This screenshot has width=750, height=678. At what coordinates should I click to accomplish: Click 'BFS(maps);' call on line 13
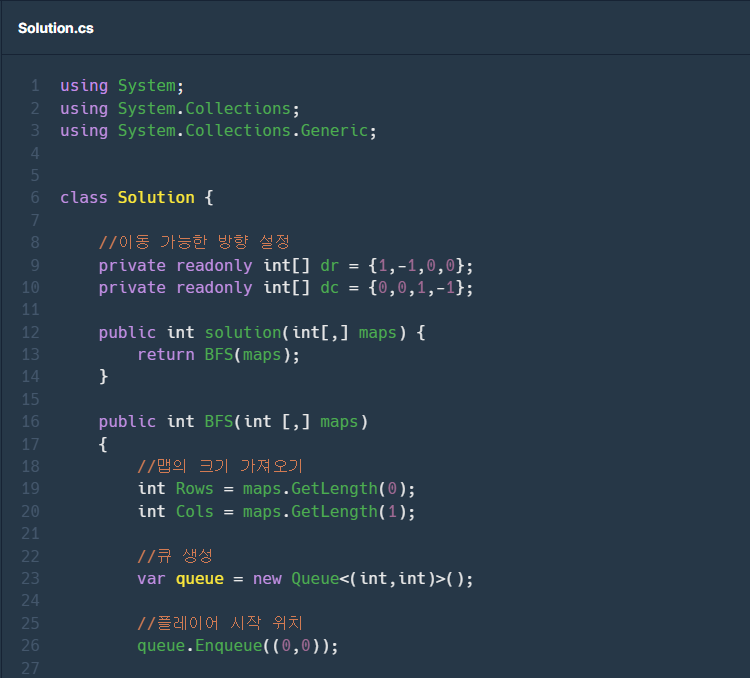coord(252,355)
